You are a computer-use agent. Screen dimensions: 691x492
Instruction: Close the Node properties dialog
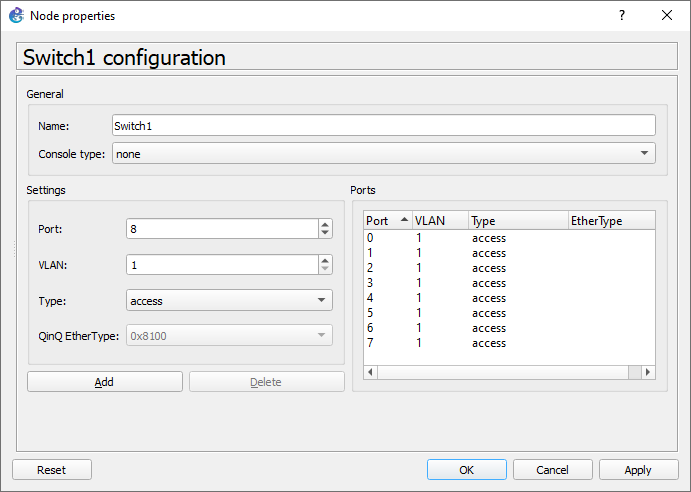click(667, 15)
